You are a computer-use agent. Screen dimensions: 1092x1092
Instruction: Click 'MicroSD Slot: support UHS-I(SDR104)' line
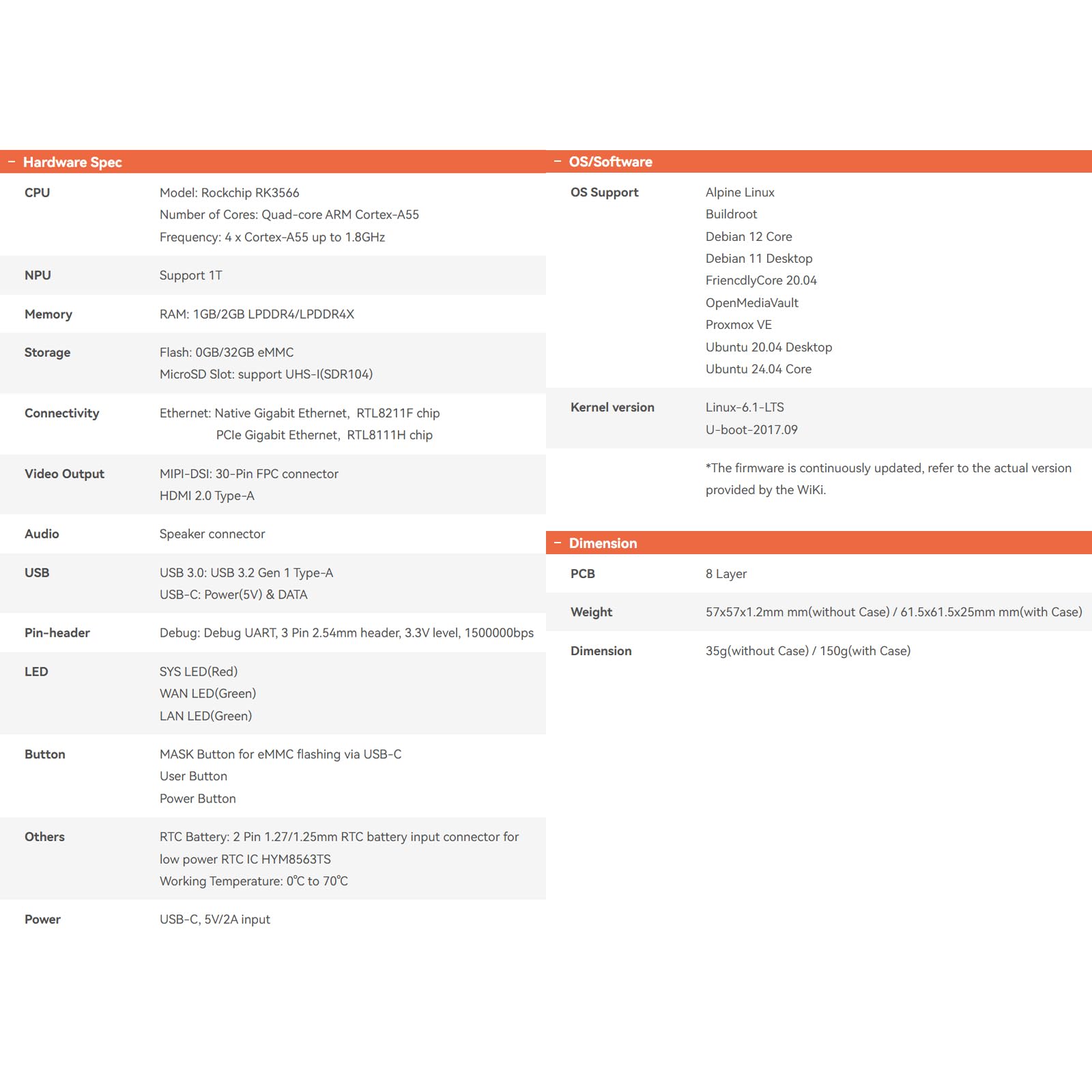pos(266,374)
